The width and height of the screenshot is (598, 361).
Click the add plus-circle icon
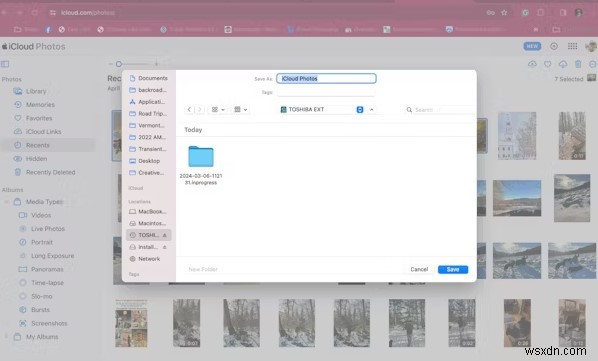[554, 46]
